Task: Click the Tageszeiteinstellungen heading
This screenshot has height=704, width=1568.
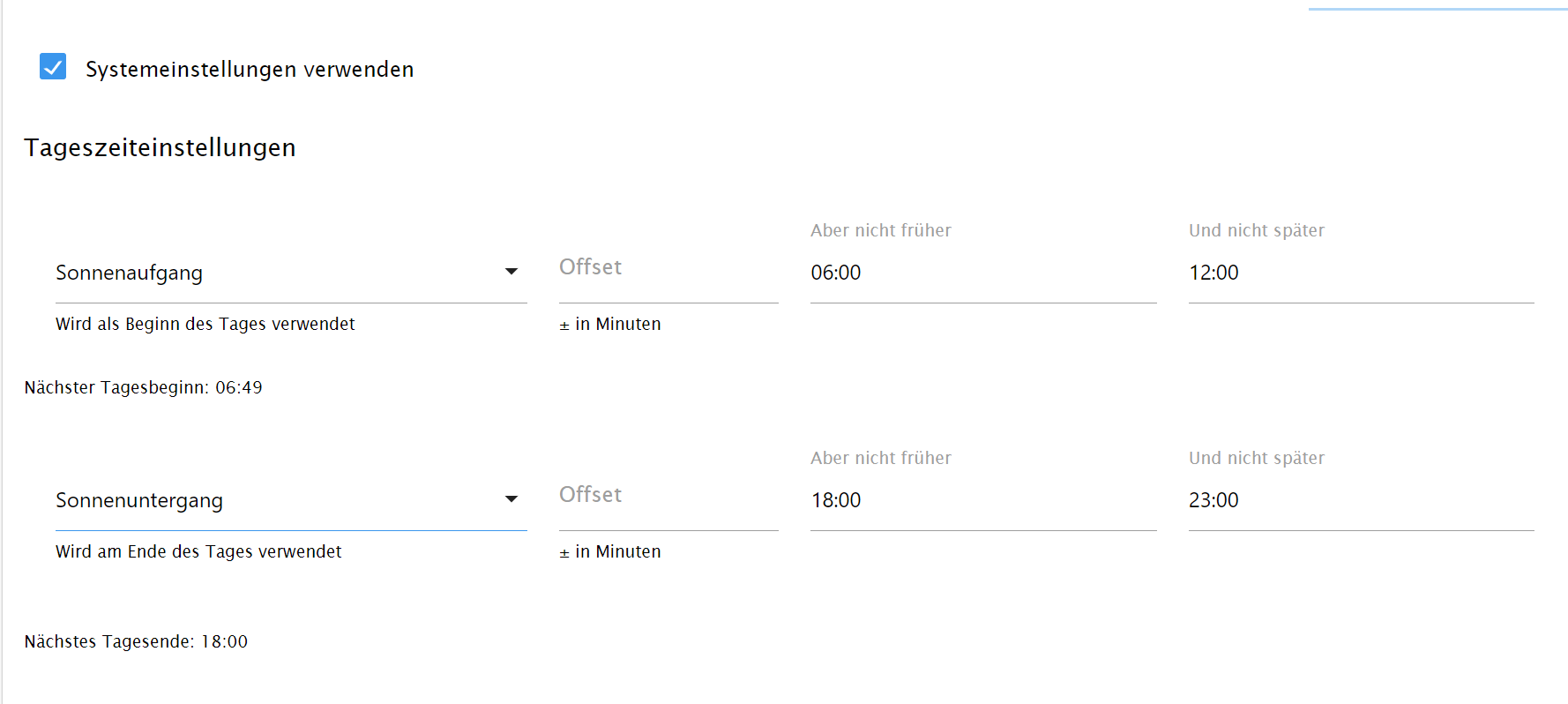Action: tap(160, 147)
